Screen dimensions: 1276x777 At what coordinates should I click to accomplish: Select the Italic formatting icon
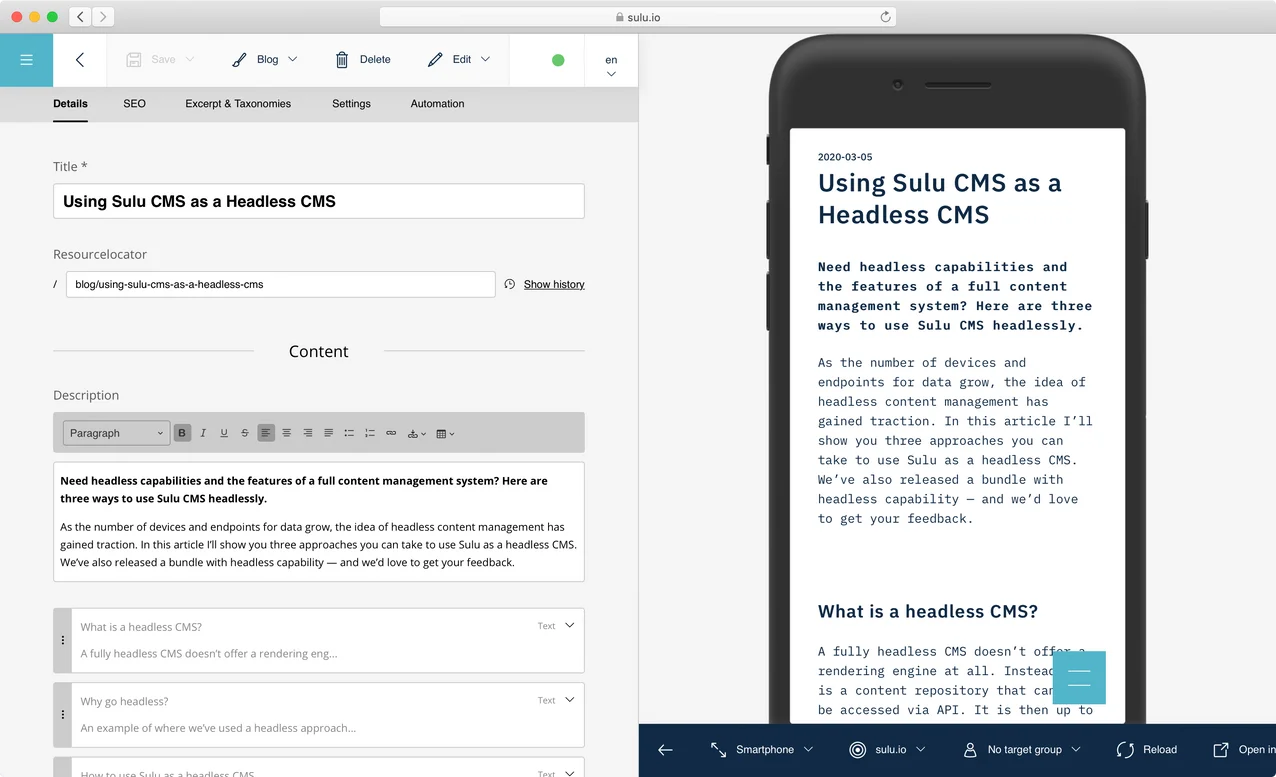point(203,432)
